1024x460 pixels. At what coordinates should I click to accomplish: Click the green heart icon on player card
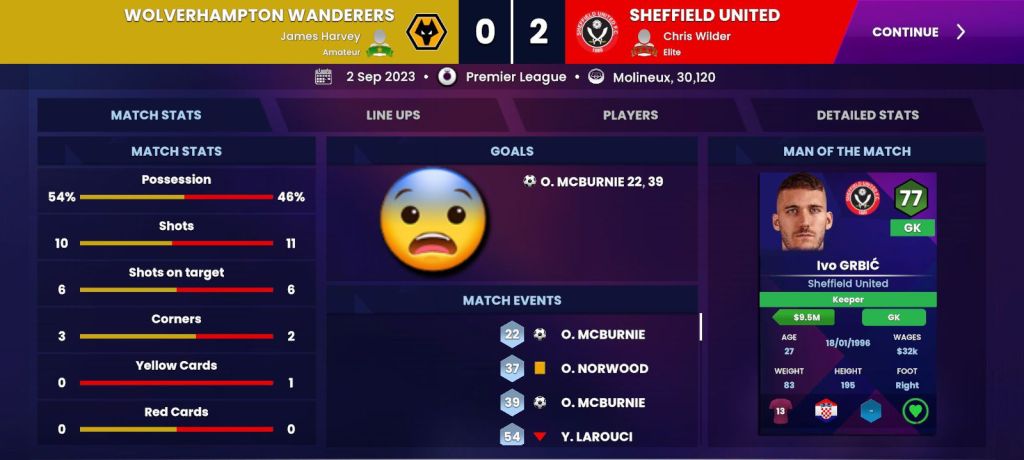tap(915, 411)
